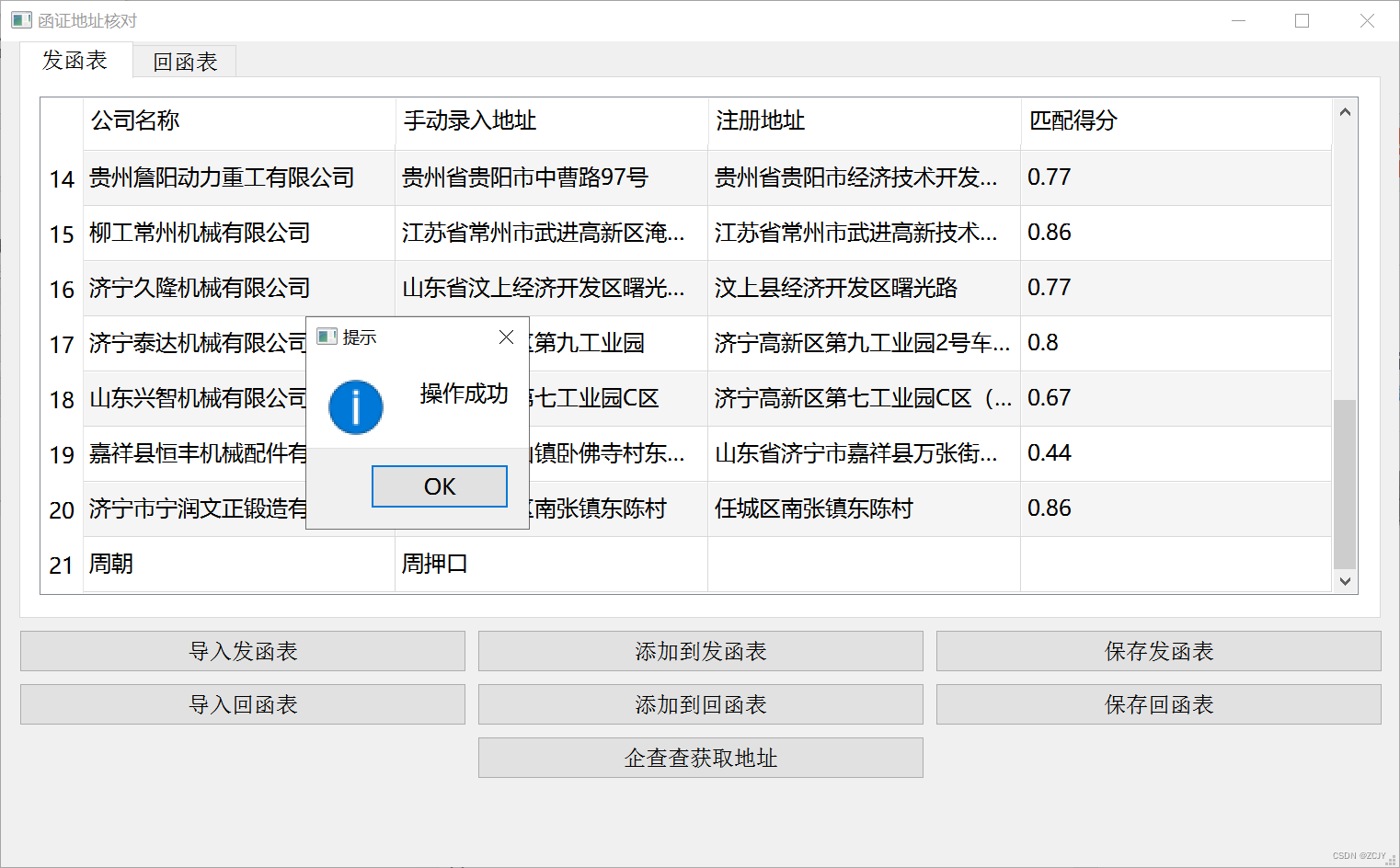Screen dimensions: 1400x868
Task: Select score 0.44 in row 19
Action: pyautogui.click(x=1176, y=454)
